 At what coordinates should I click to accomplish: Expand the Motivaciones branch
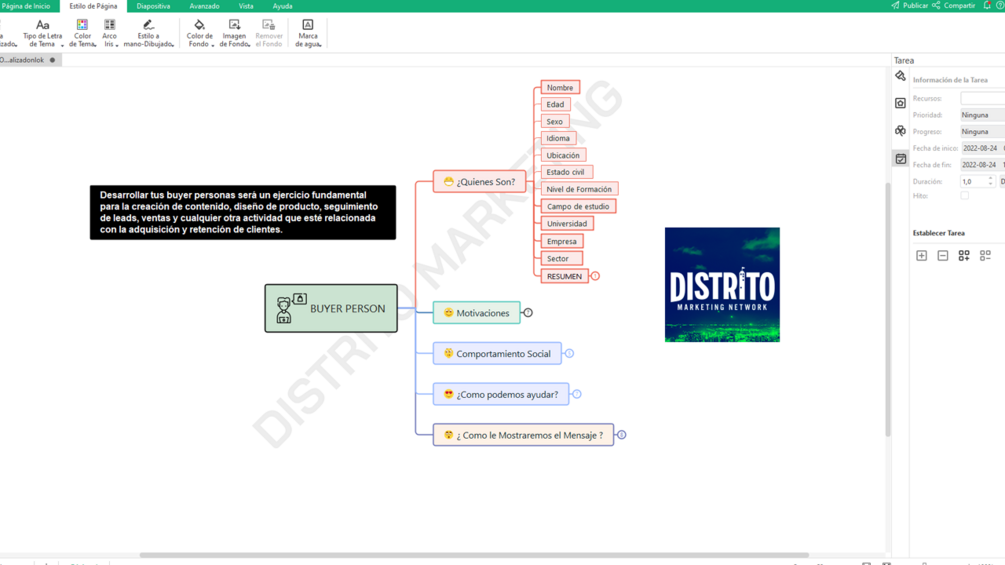[x=528, y=313]
